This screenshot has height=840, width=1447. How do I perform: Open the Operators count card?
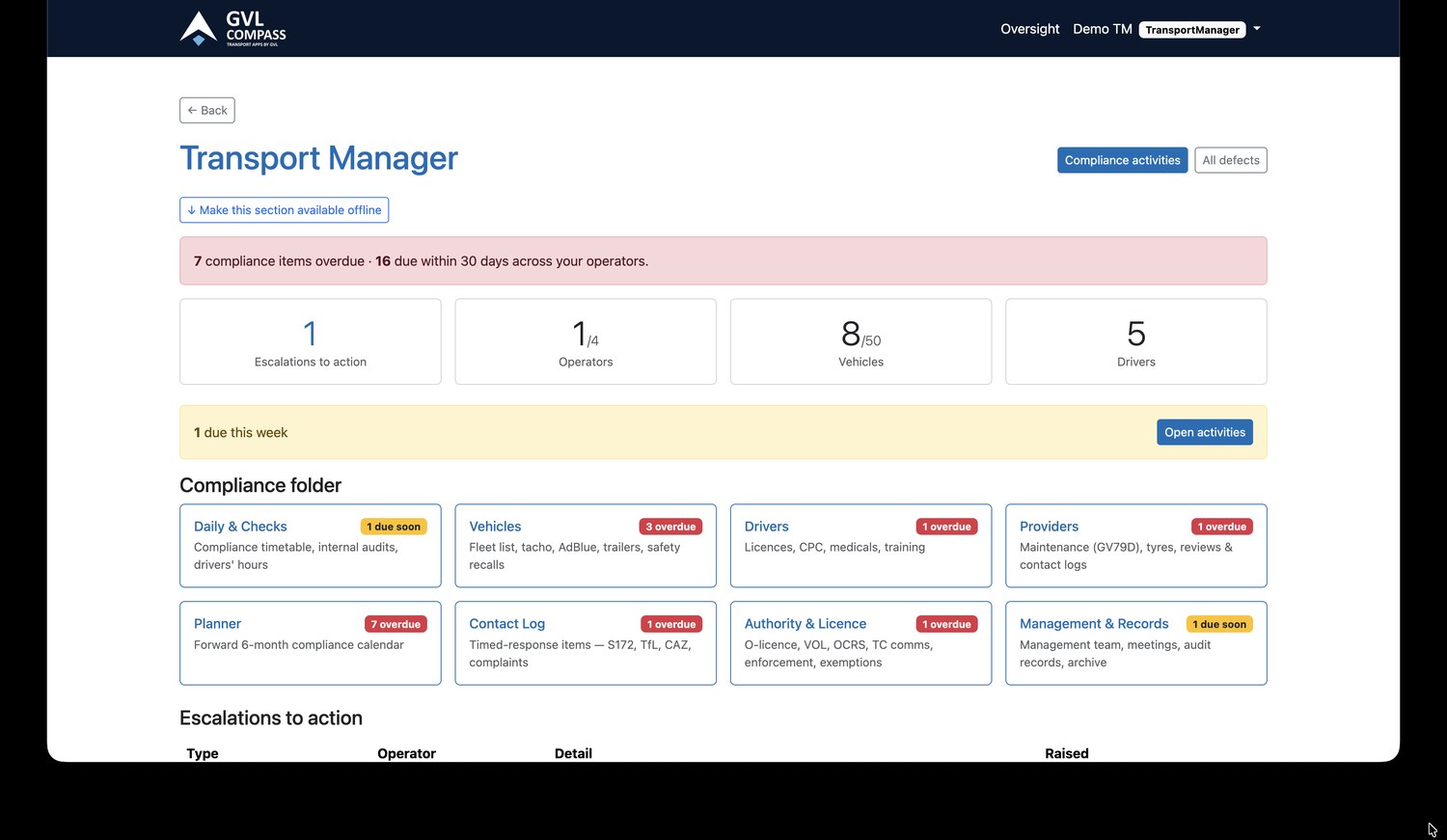click(x=586, y=341)
